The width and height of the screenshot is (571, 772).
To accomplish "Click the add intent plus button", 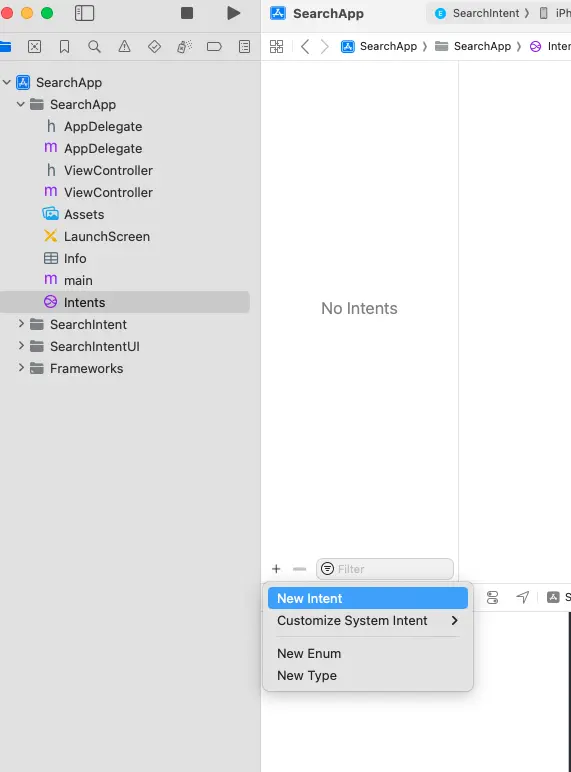I will [276, 569].
